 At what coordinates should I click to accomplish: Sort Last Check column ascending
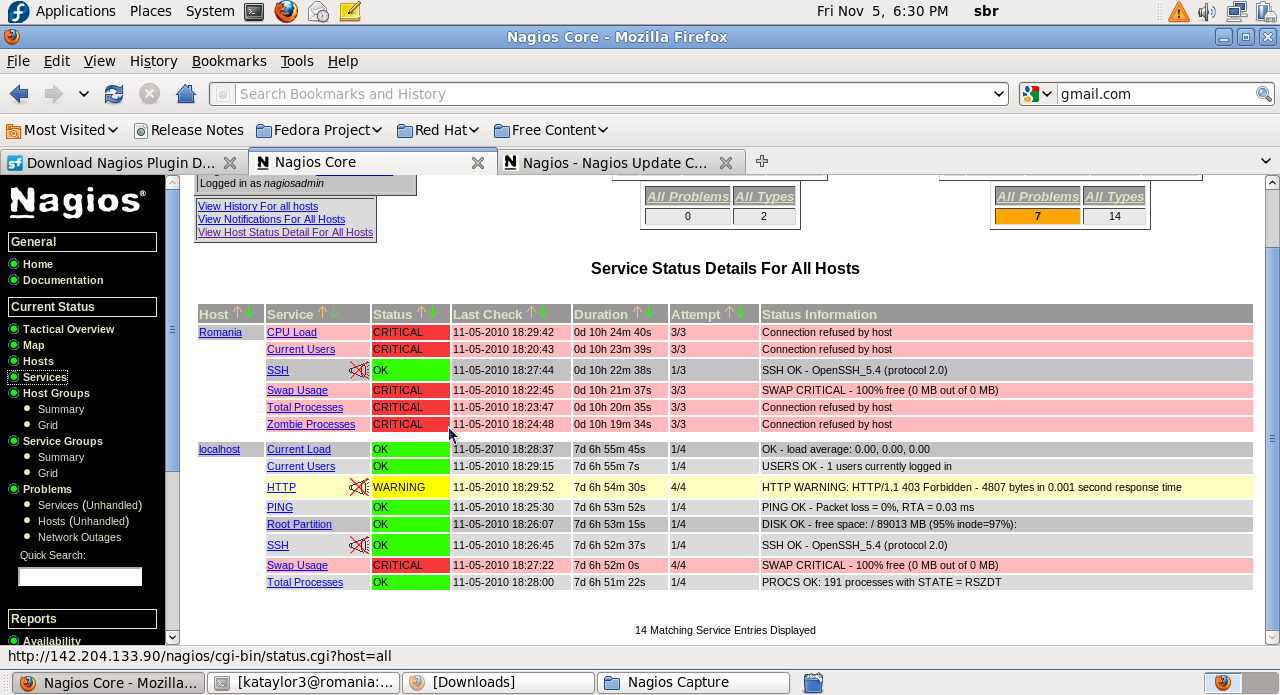[530, 313]
